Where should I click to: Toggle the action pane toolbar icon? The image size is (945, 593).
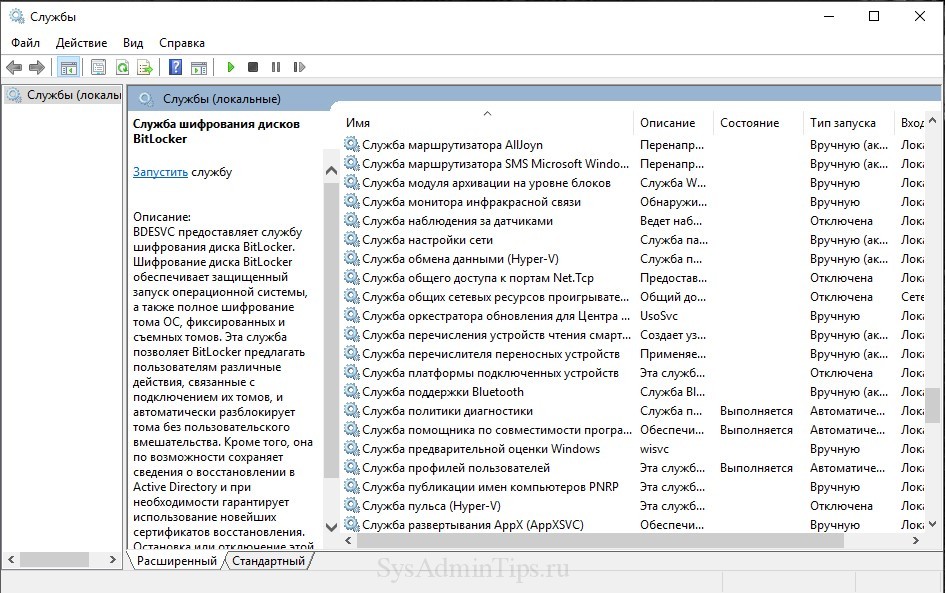pyautogui.click(x=199, y=67)
